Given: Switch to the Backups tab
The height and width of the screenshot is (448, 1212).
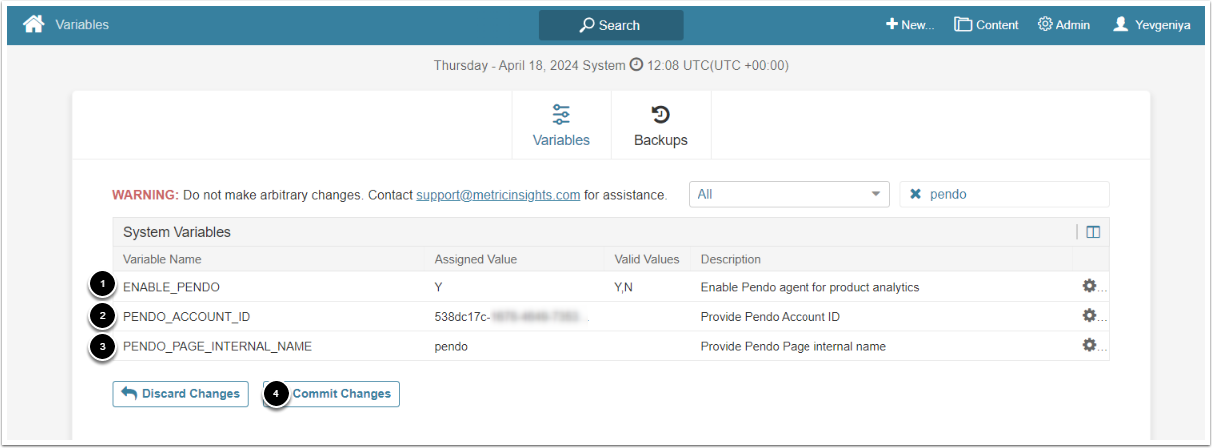Looking at the screenshot, I should click(x=661, y=126).
